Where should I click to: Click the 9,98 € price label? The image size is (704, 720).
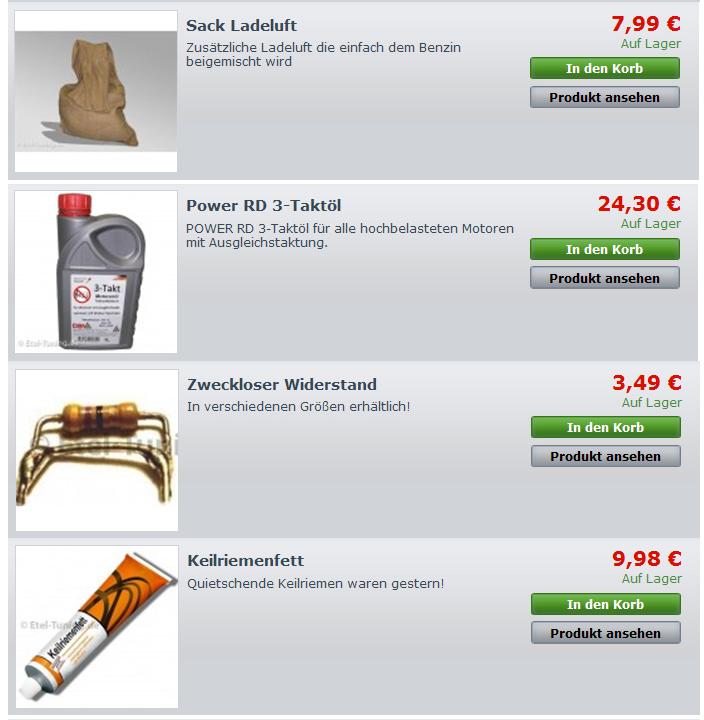[647, 559]
